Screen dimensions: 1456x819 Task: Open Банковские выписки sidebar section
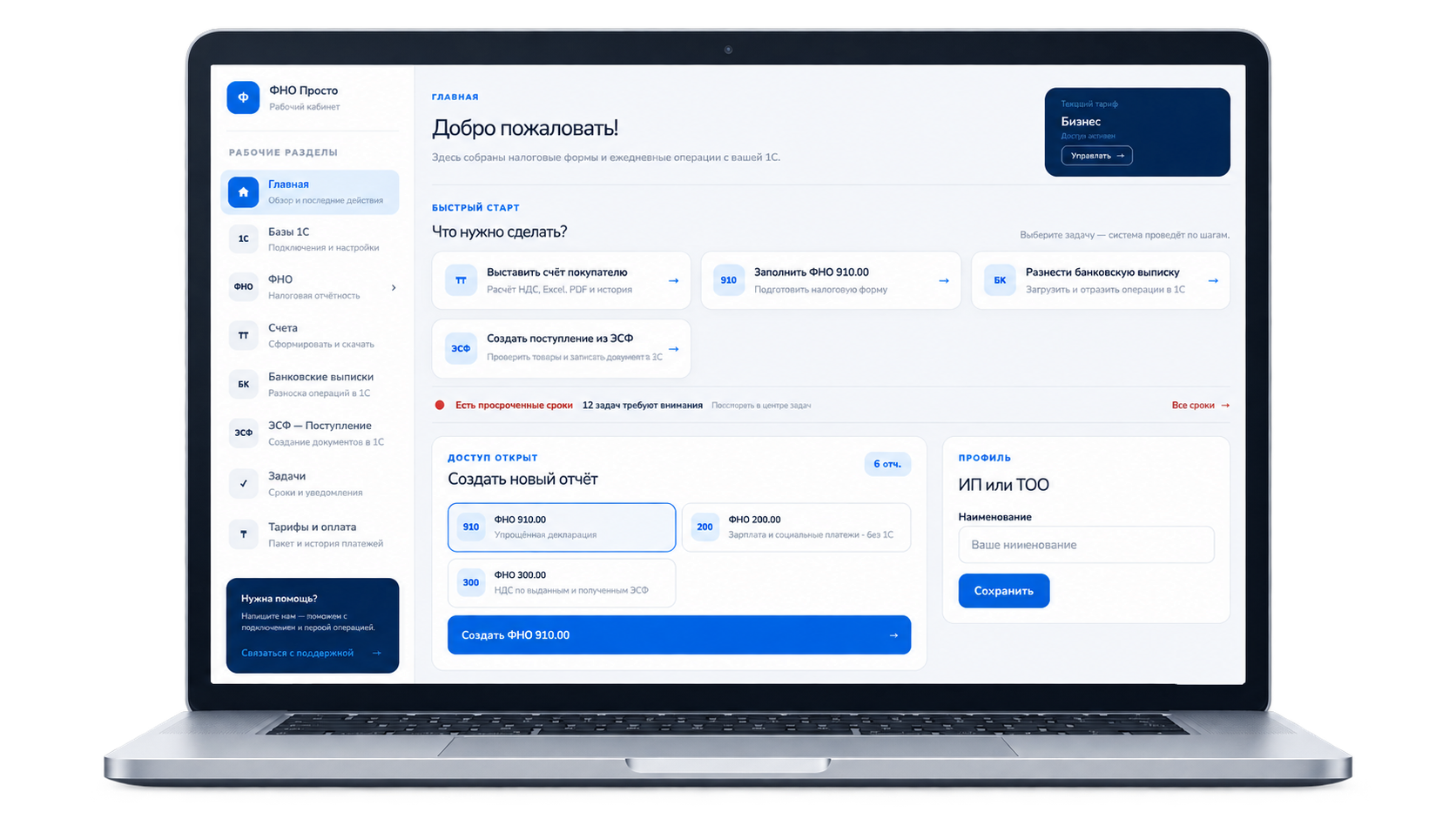[x=310, y=384]
